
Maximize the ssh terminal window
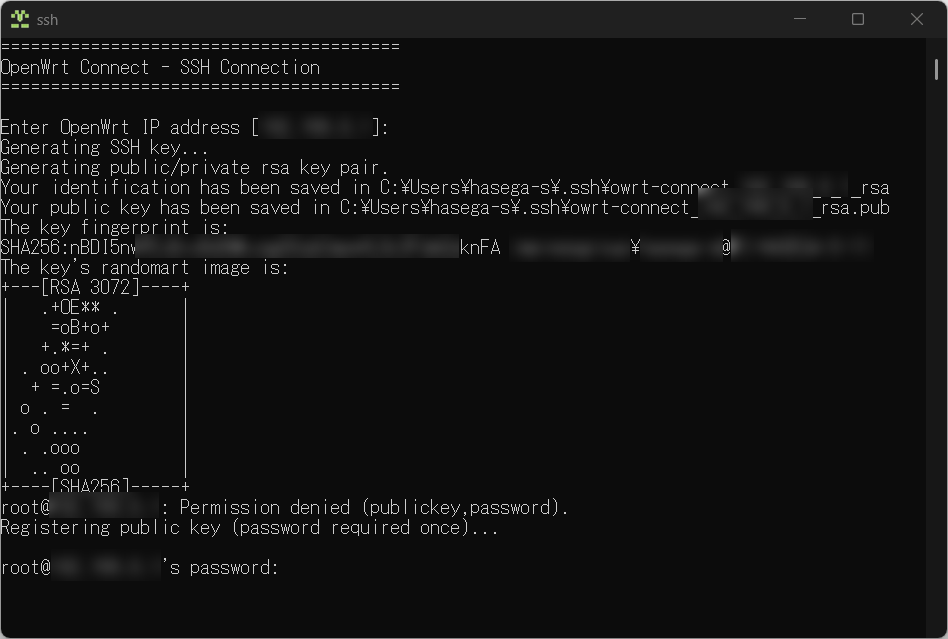pyautogui.click(x=857, y=19)
